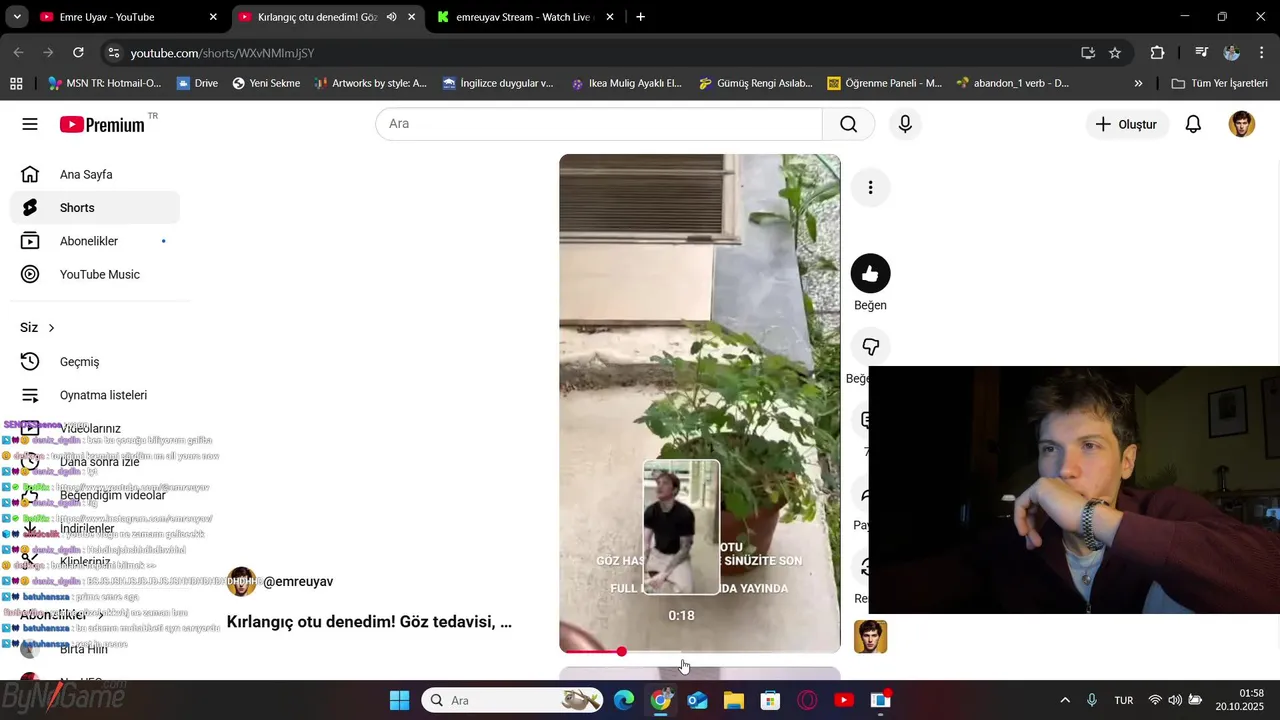Dislike the Short with the thumbs-down button
The image size is (1280, 720).
click(x=870, y=347)
